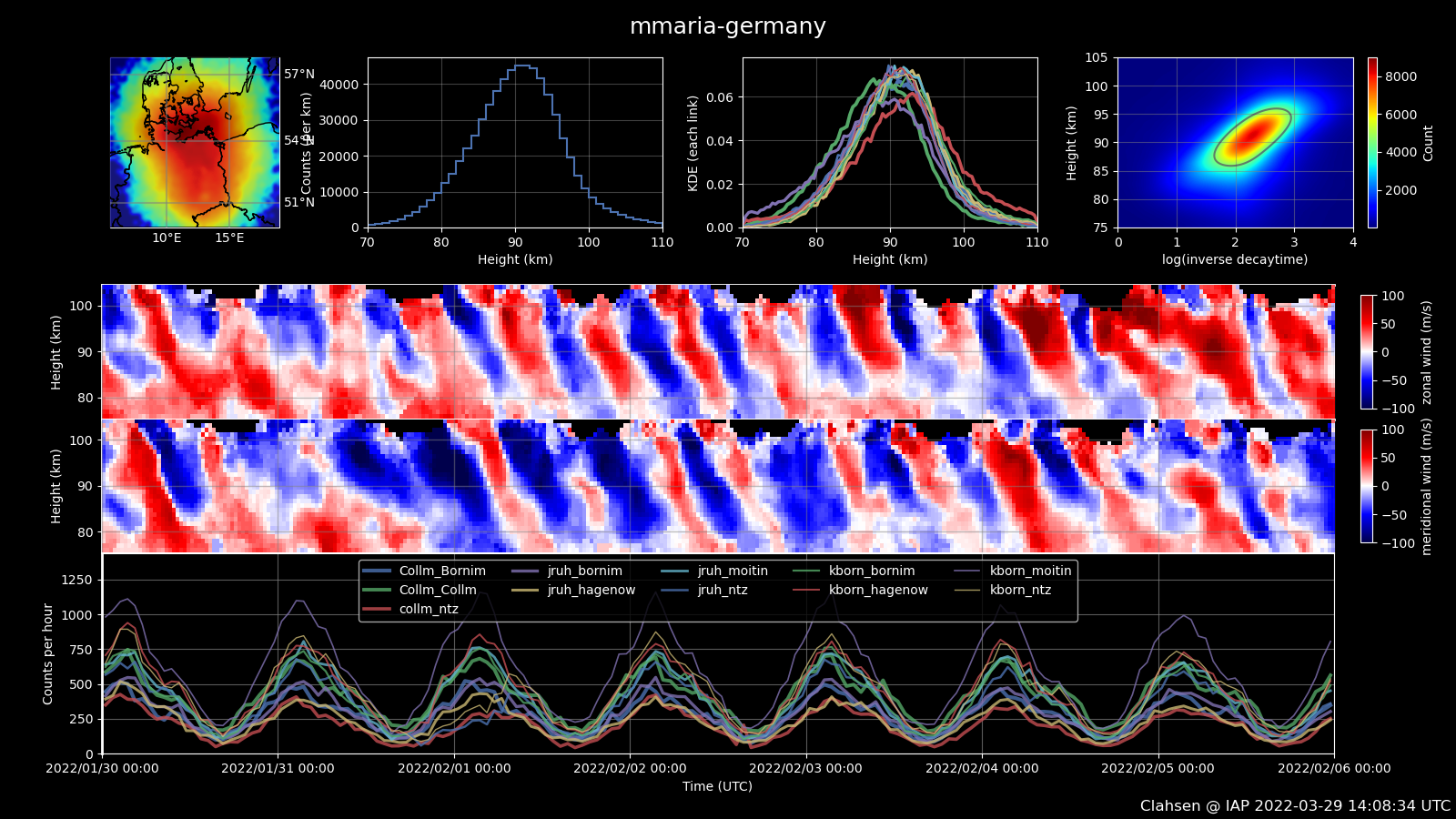Click the "1000" tick on counts-per-hour axis
The width and height of the screenshot is (1456, 819).
pyautogui.click(x=77, y=615)
